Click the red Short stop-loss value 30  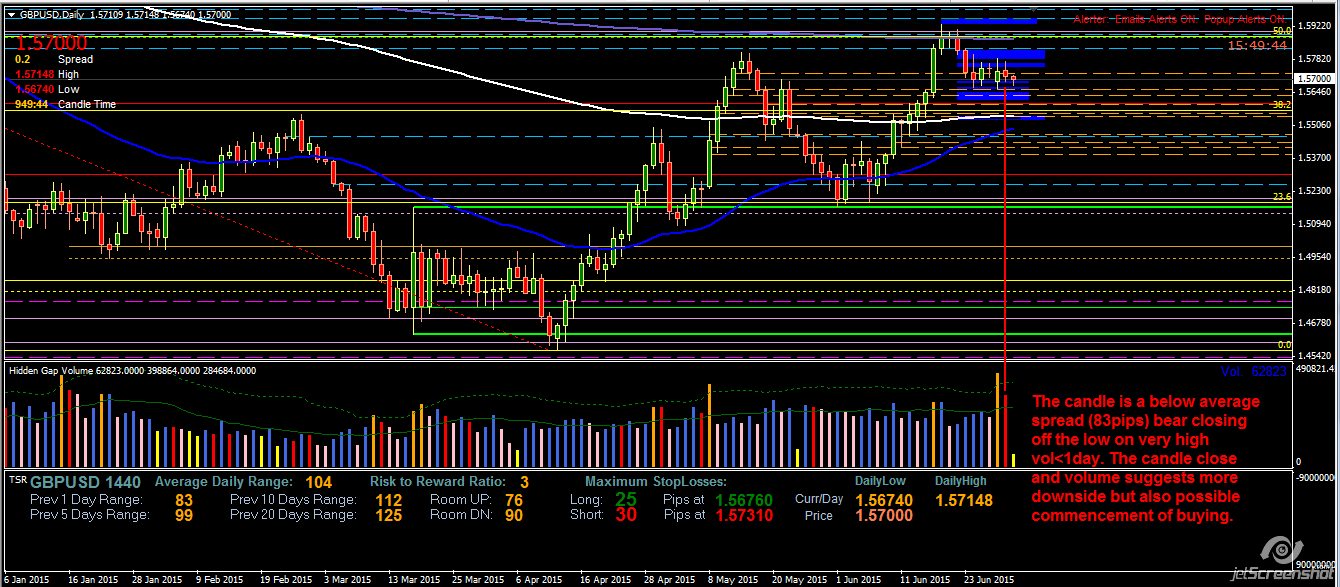(x=626, y=515)
